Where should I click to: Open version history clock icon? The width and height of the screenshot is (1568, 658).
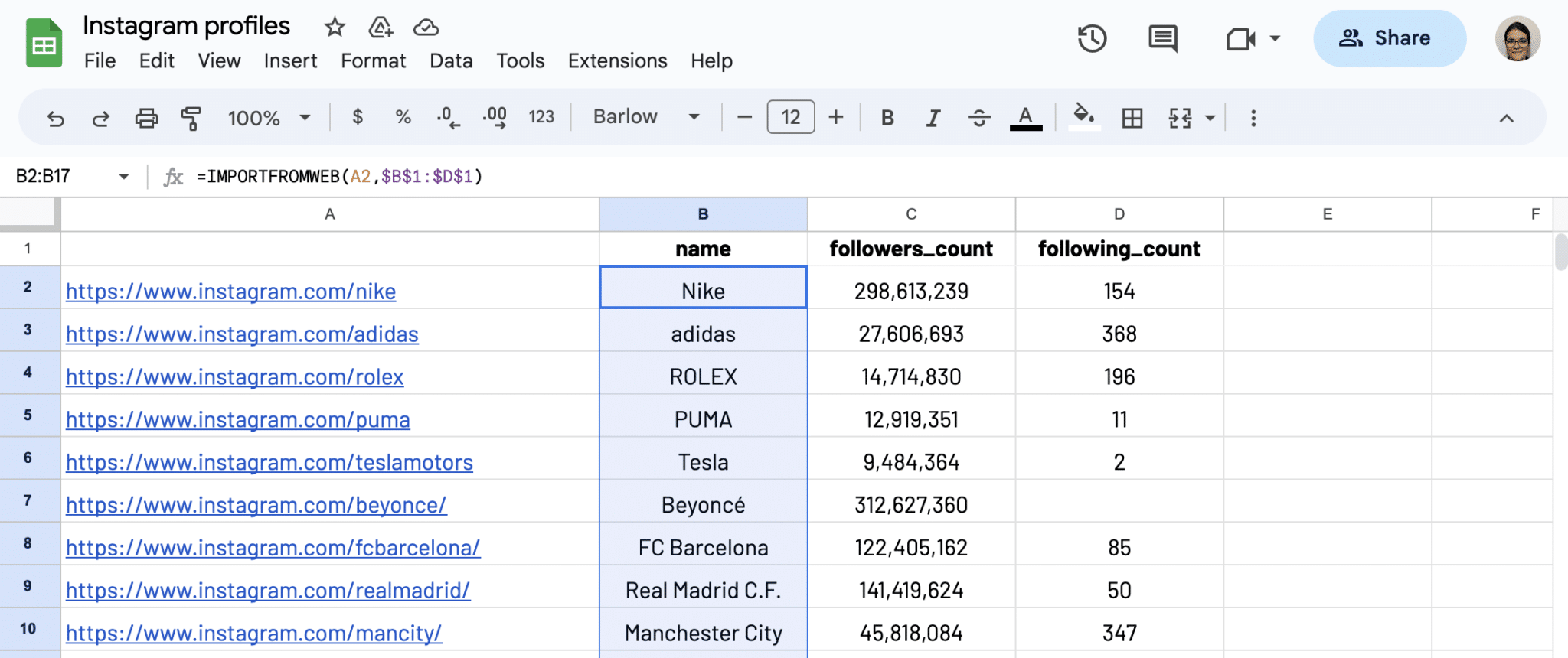(1092, 38)
